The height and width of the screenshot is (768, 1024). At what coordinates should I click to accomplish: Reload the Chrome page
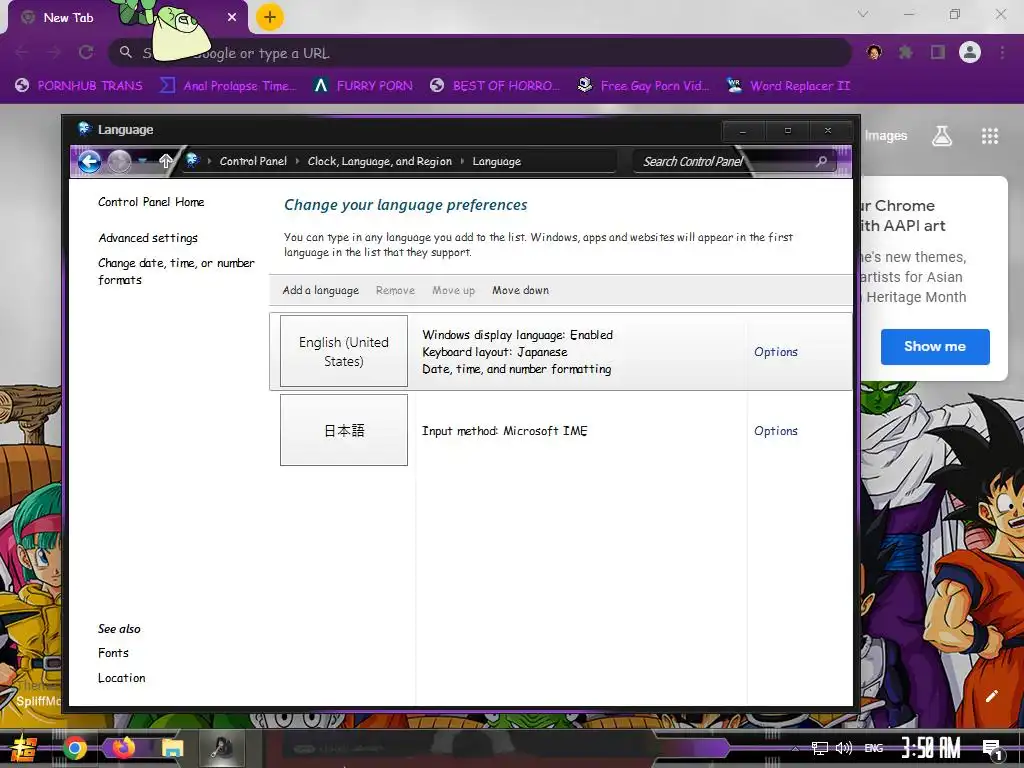pyautogui.click(x=86, y=52)
